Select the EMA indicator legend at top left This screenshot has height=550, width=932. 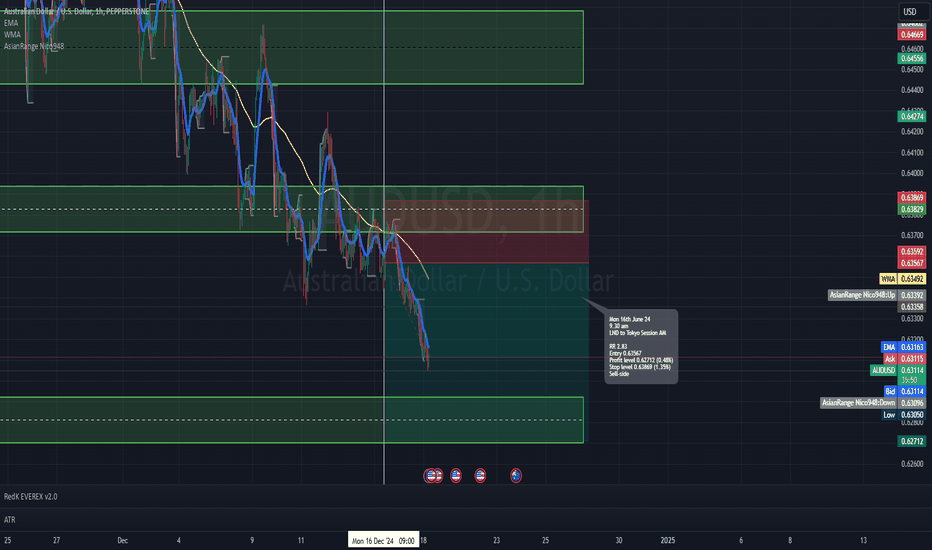point(11,23)
